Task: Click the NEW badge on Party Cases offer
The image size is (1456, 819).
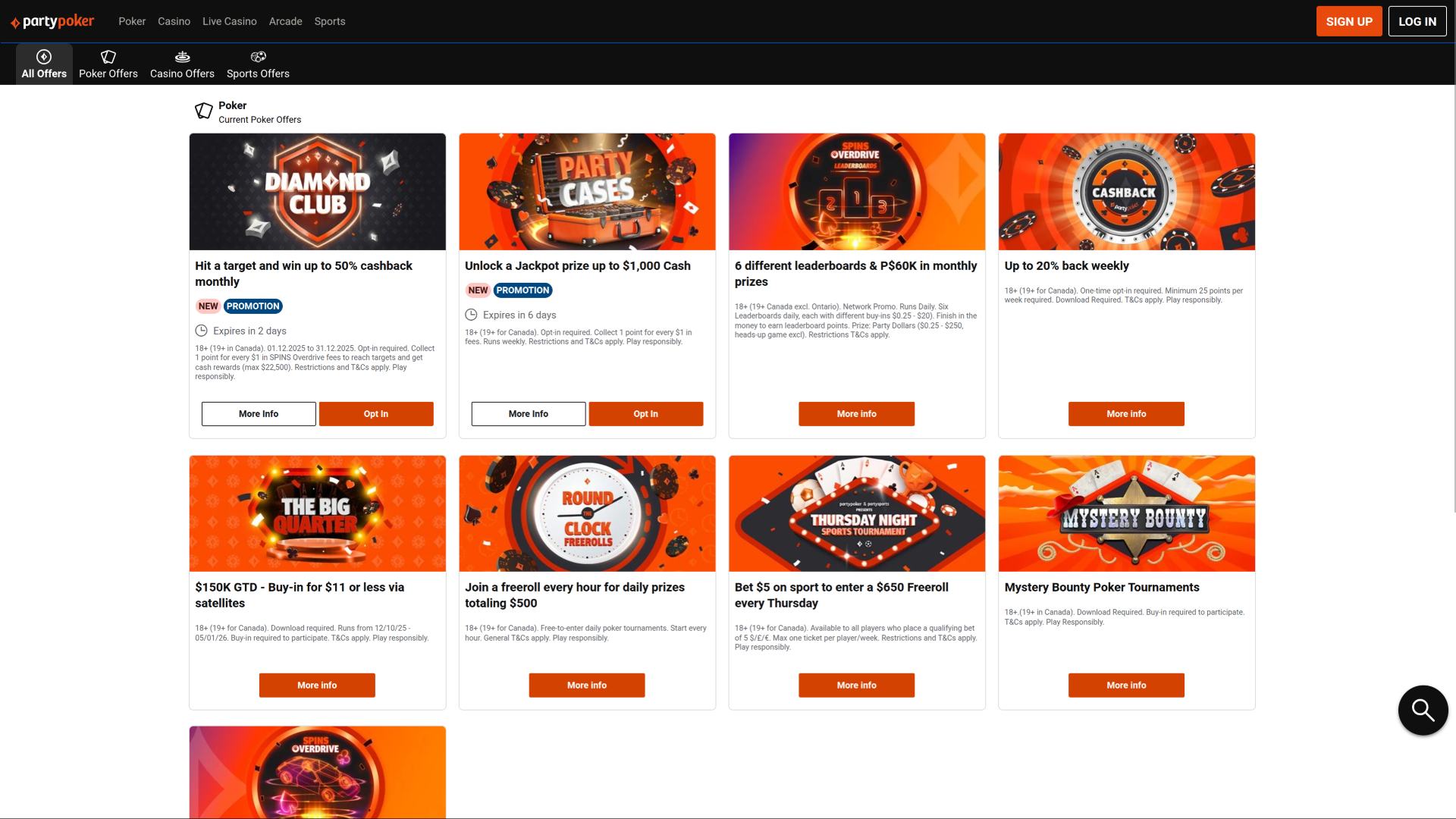Action: pos(477,290)
